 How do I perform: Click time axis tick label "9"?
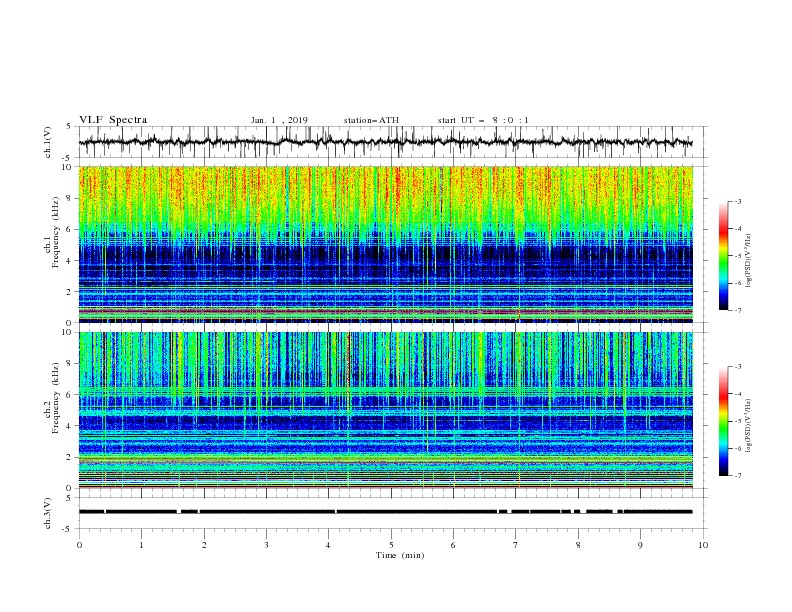click(640, 545)
